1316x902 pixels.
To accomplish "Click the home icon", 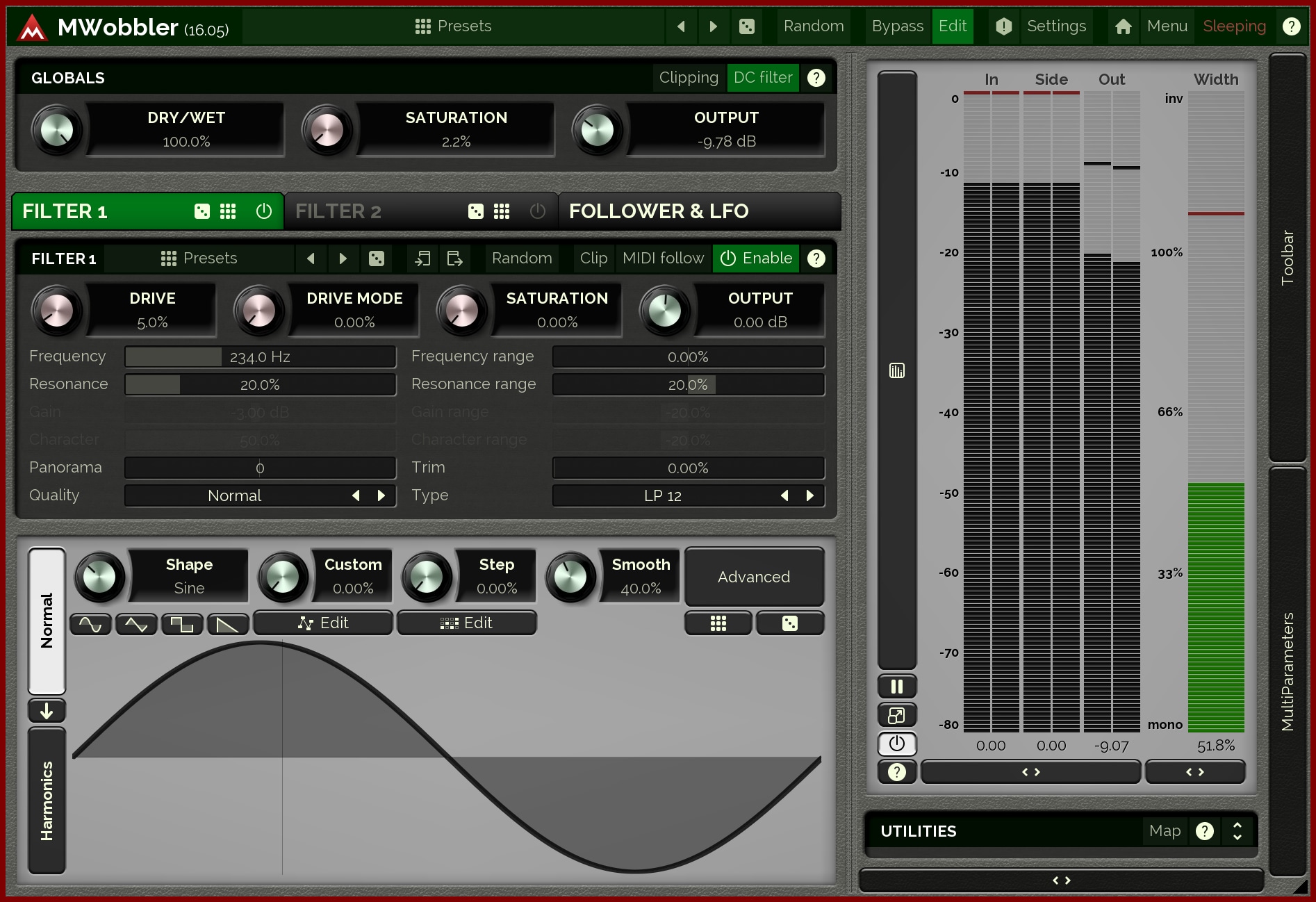I will 1123,26.
